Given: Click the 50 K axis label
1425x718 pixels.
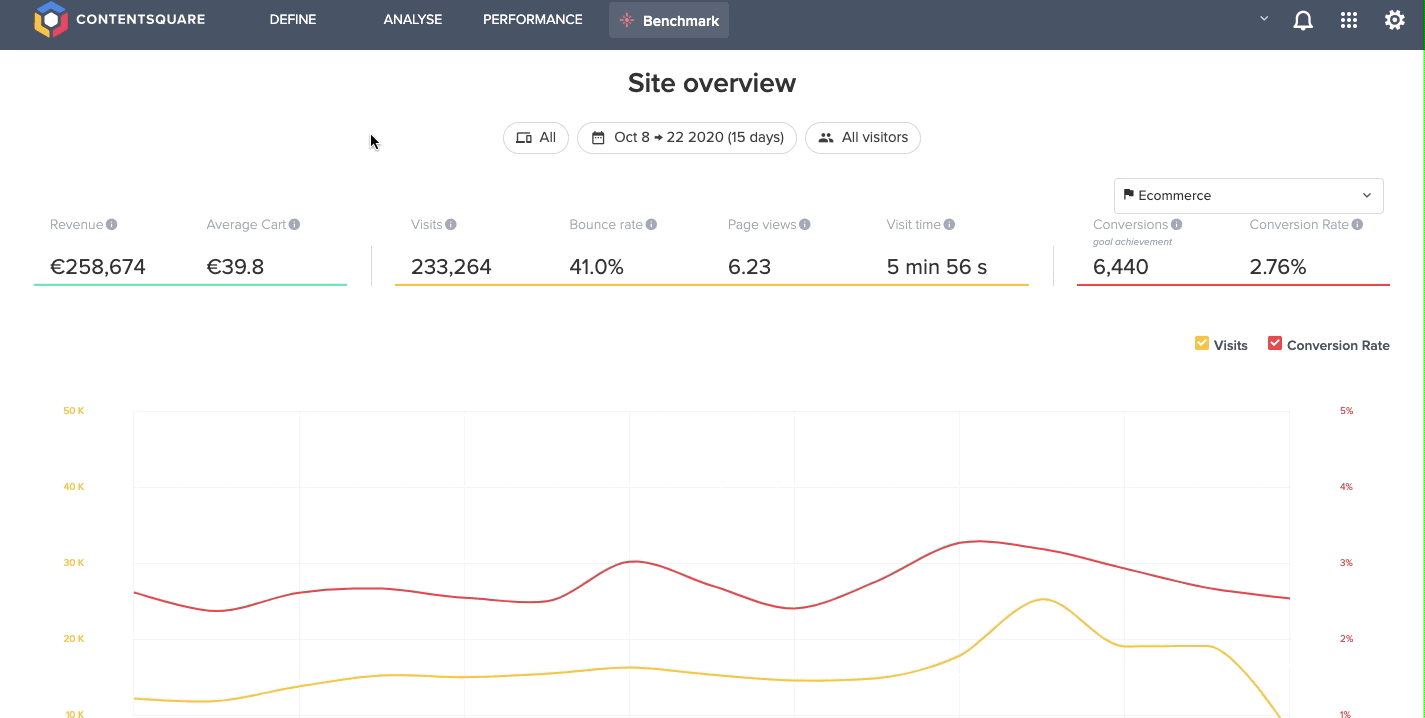Looking at the screenshot, I should pyautogui.click(x=74, y=411).
